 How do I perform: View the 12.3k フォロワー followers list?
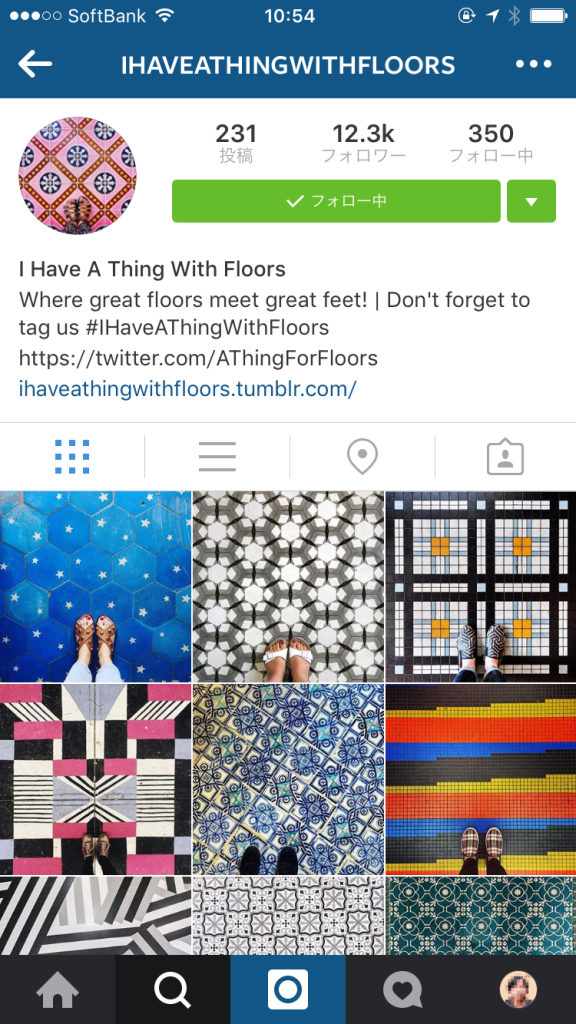364,143
